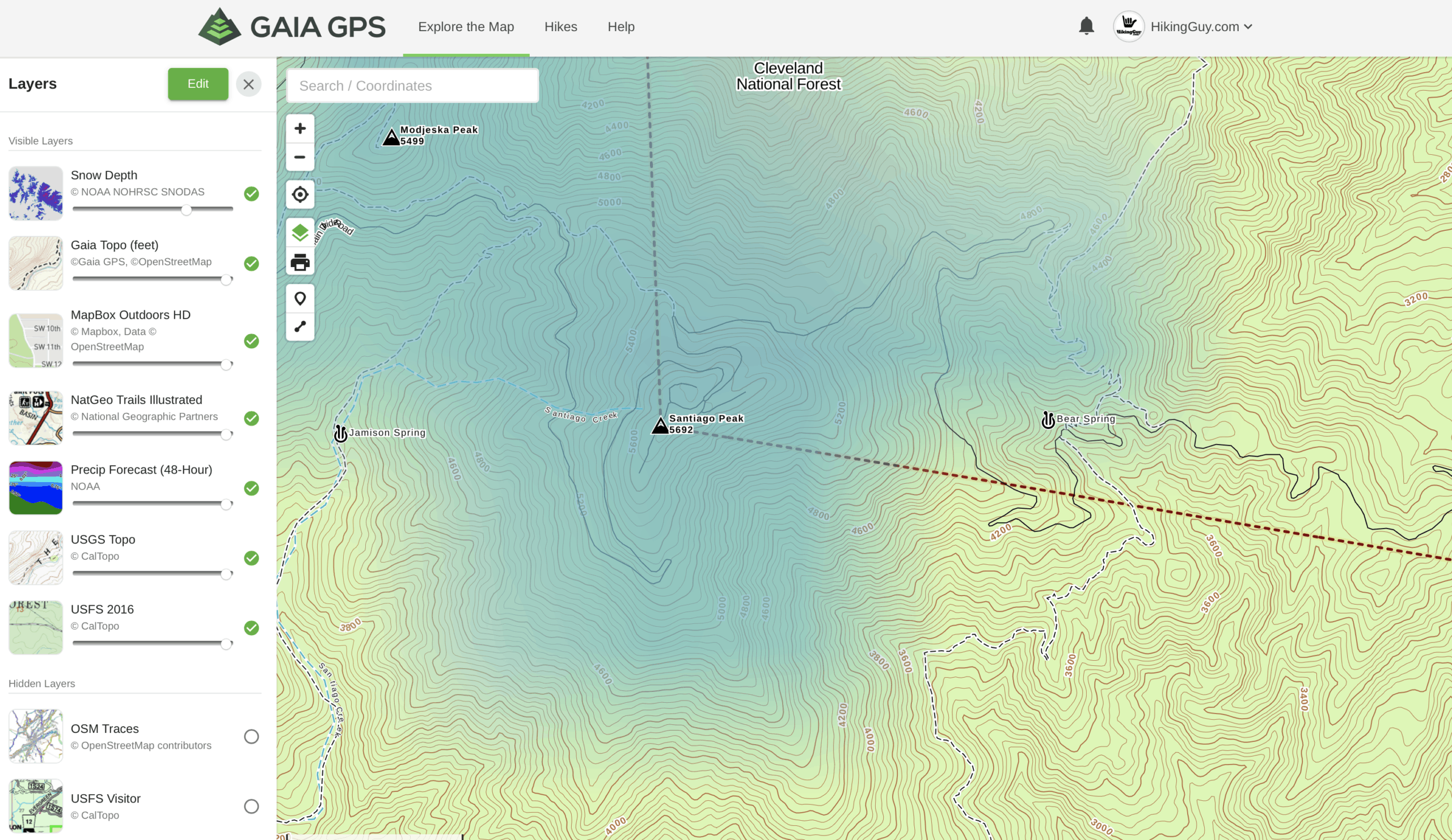Screen dimensions: 1452x840
Task: Uncheck the Snow Depth layer
Action: tap(251, 193)
